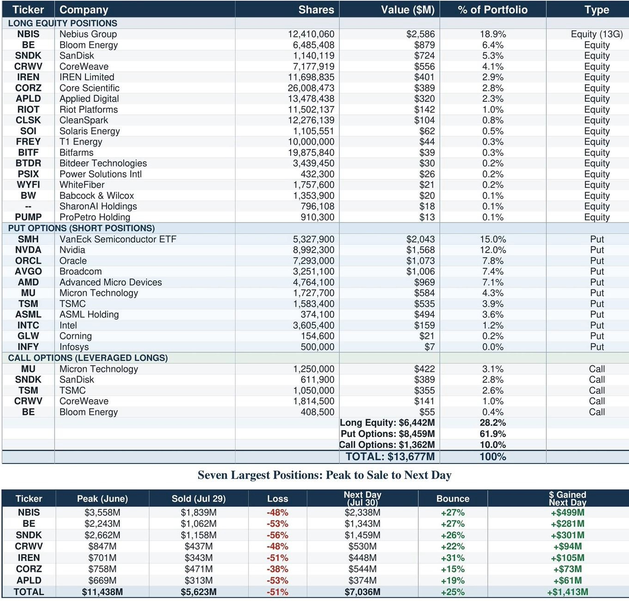Select the Value ($M) column header
The height and width of the screenshot is (601, 629).
pyautogui.click(x=408, y=10)
